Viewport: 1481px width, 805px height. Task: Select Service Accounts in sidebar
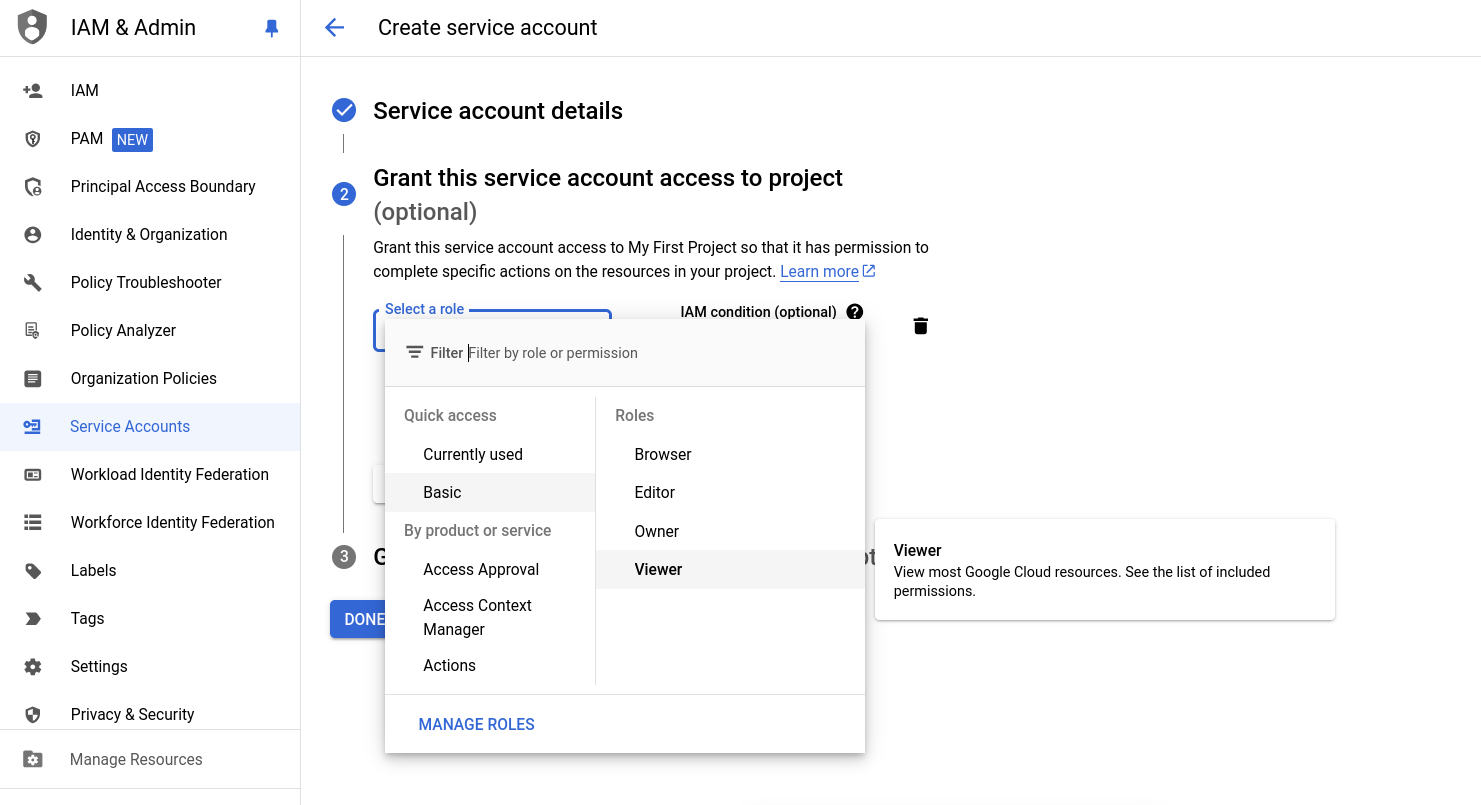point(150,427)
